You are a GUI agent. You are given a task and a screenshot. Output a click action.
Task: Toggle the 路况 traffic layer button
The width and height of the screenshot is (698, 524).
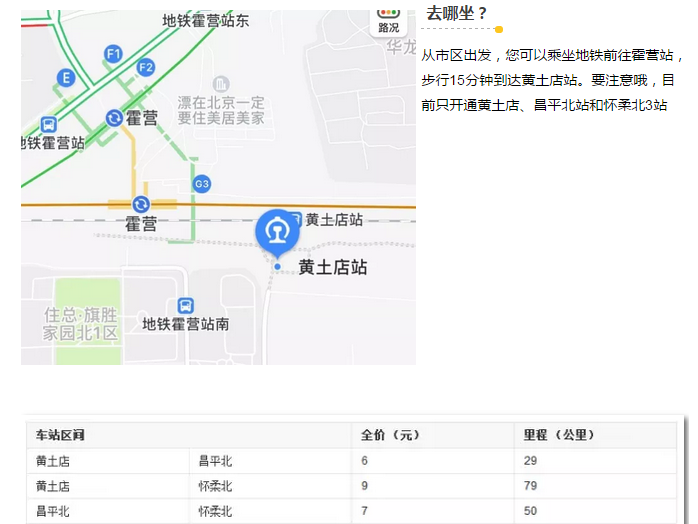tap(388, 18)
